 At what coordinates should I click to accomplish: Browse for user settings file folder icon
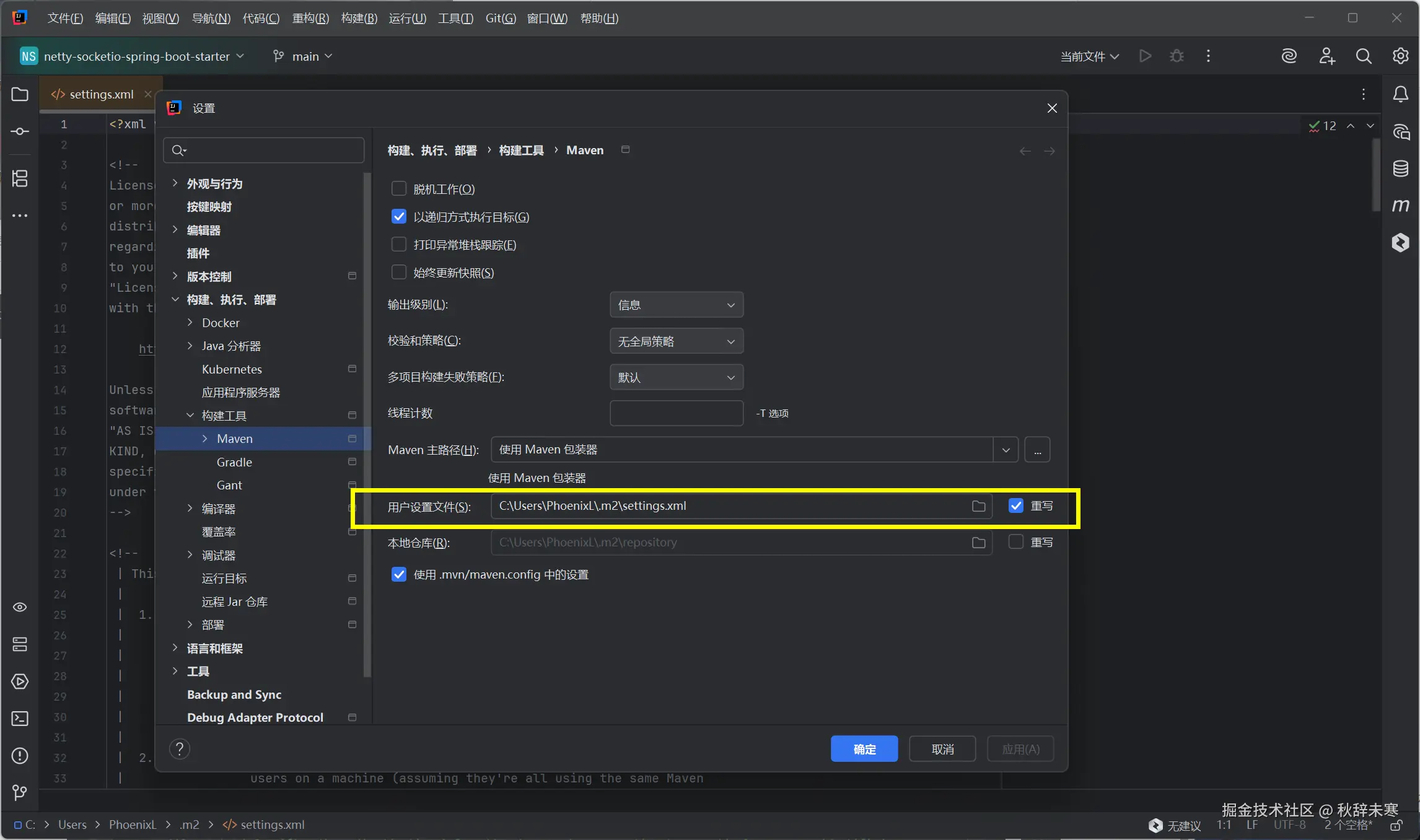click(x=978, y=506)
